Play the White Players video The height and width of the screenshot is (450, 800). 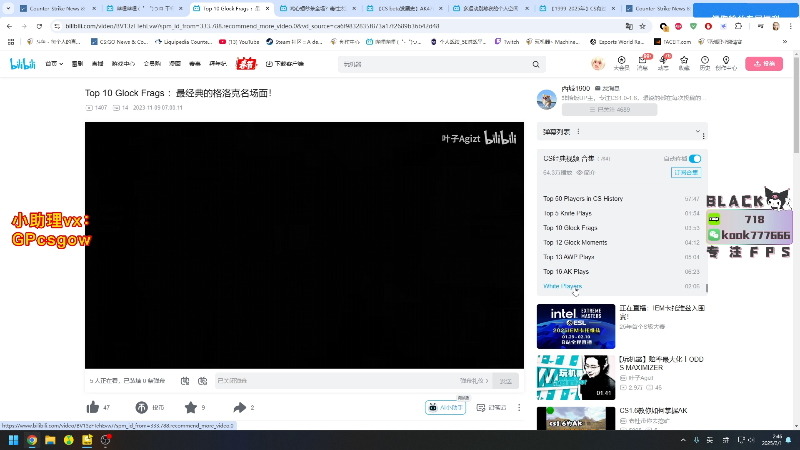click(x=563, y=286)
